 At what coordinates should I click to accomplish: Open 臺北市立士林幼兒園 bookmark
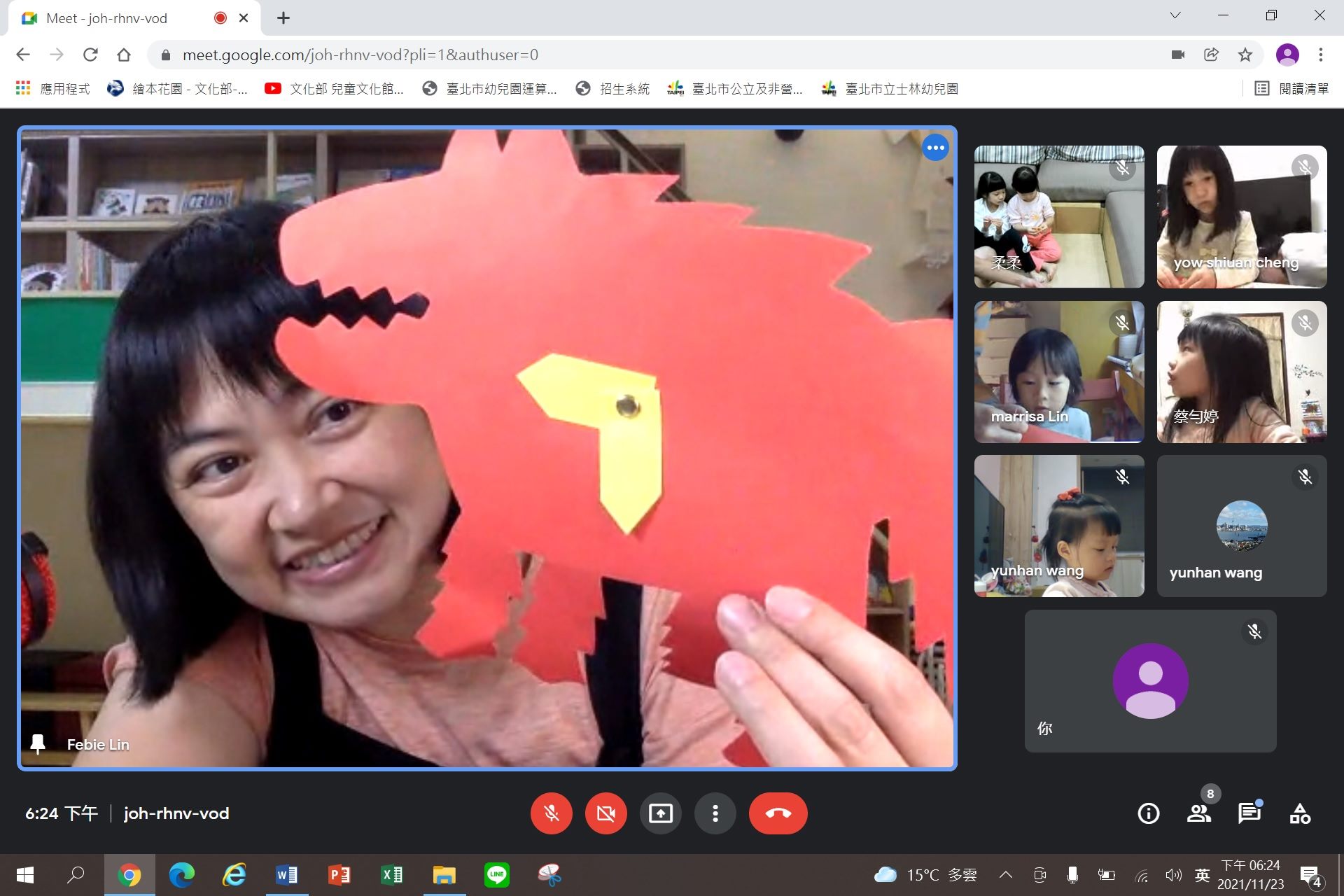click(x=890, y=89)
